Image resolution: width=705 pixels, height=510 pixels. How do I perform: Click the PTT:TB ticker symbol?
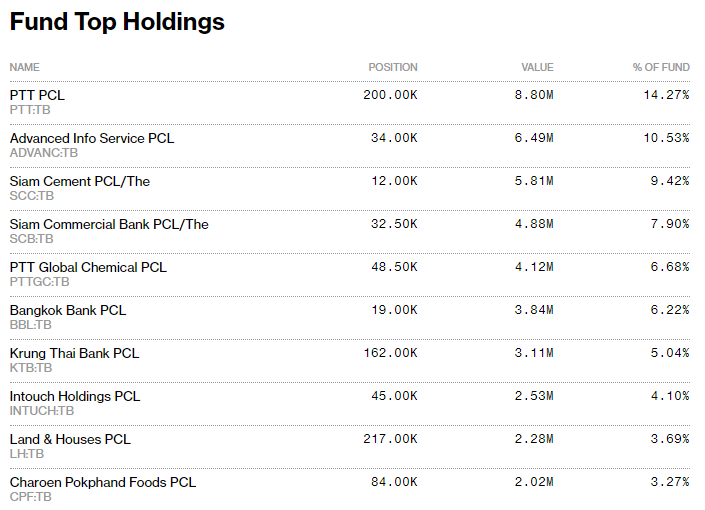coord(30,109)
